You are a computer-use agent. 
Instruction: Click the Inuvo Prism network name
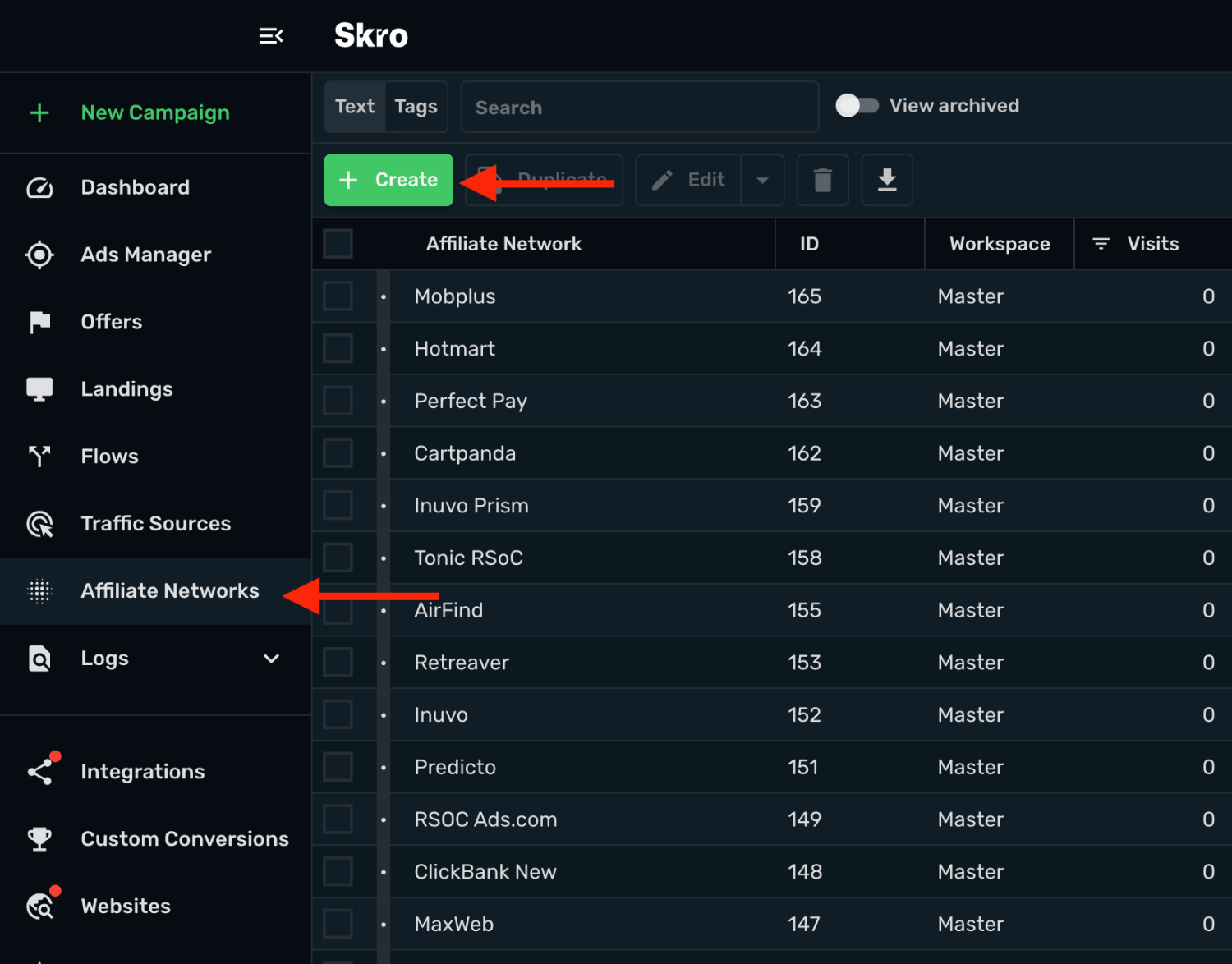click(471, 506)
